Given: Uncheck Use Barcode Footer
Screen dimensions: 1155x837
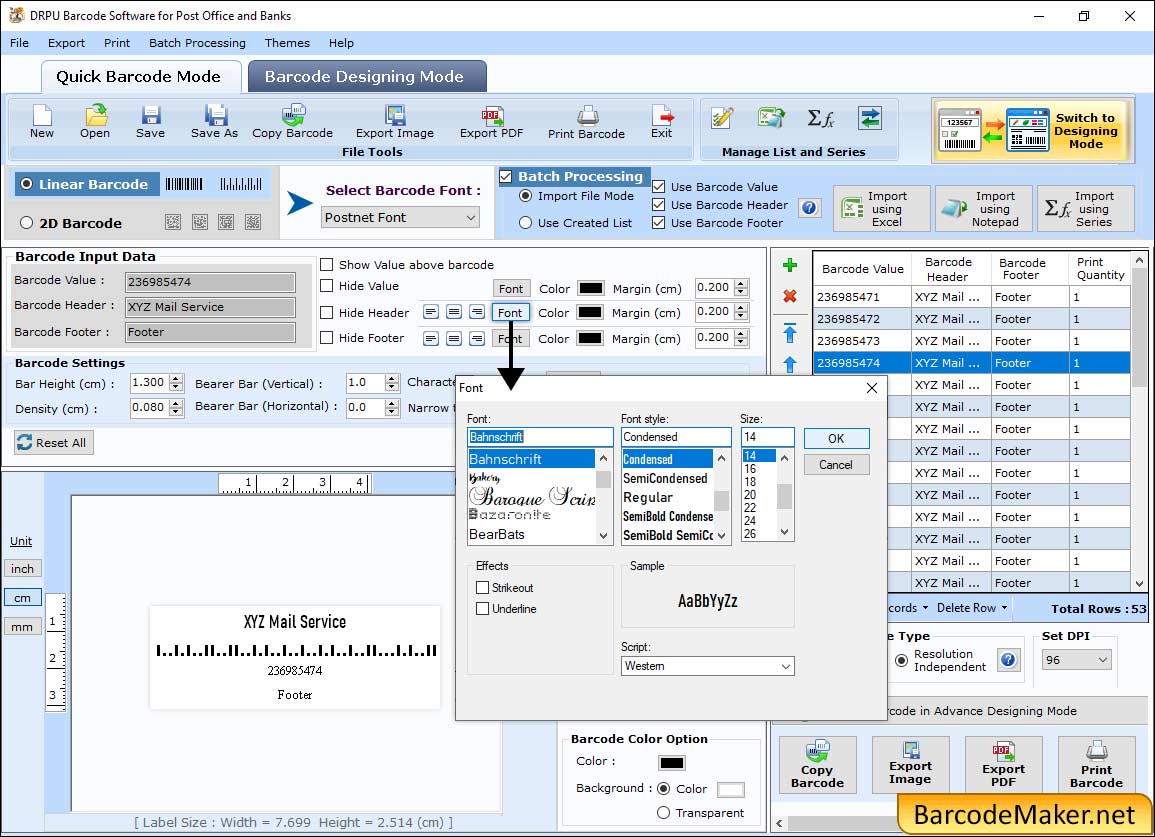Looking at the screenshot, I should [659, 223].
